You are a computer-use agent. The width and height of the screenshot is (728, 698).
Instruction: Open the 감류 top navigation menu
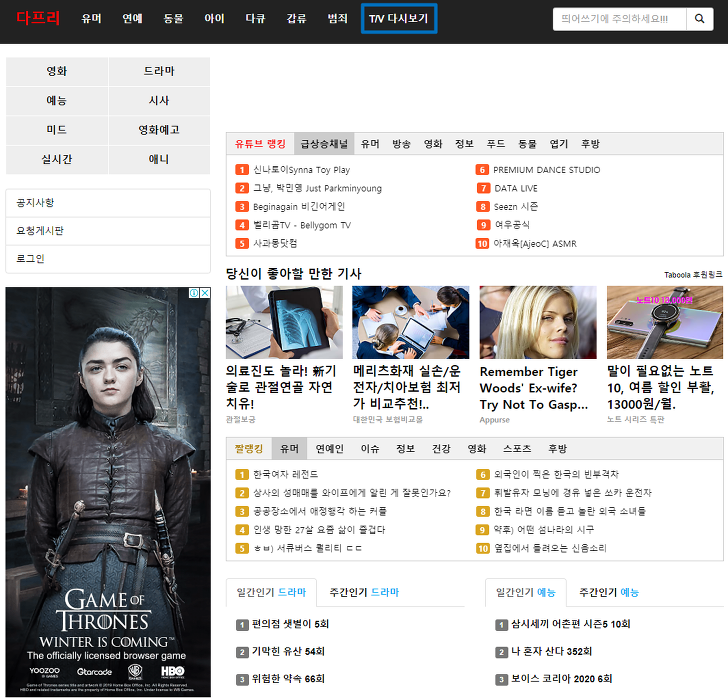296,19
